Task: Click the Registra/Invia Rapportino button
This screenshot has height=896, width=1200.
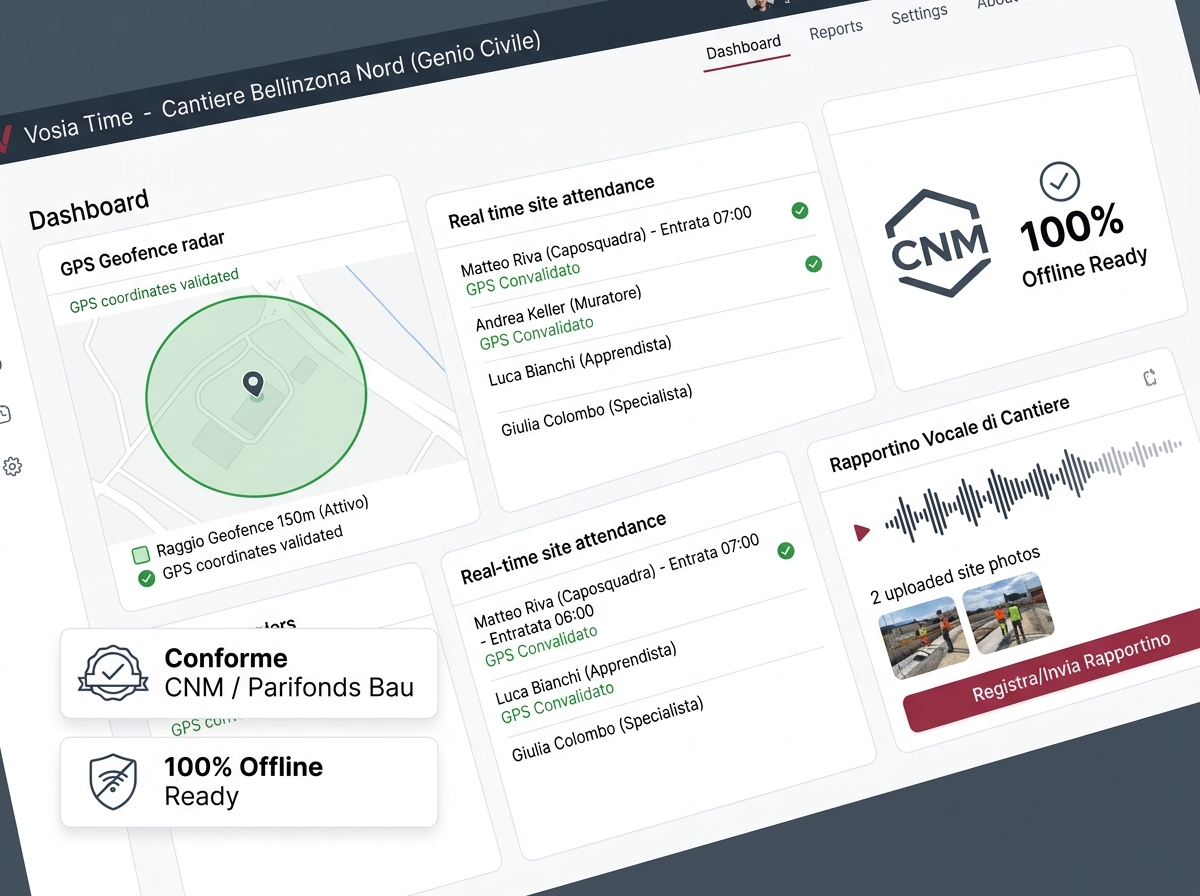Action: click(x=1062, y=670)
